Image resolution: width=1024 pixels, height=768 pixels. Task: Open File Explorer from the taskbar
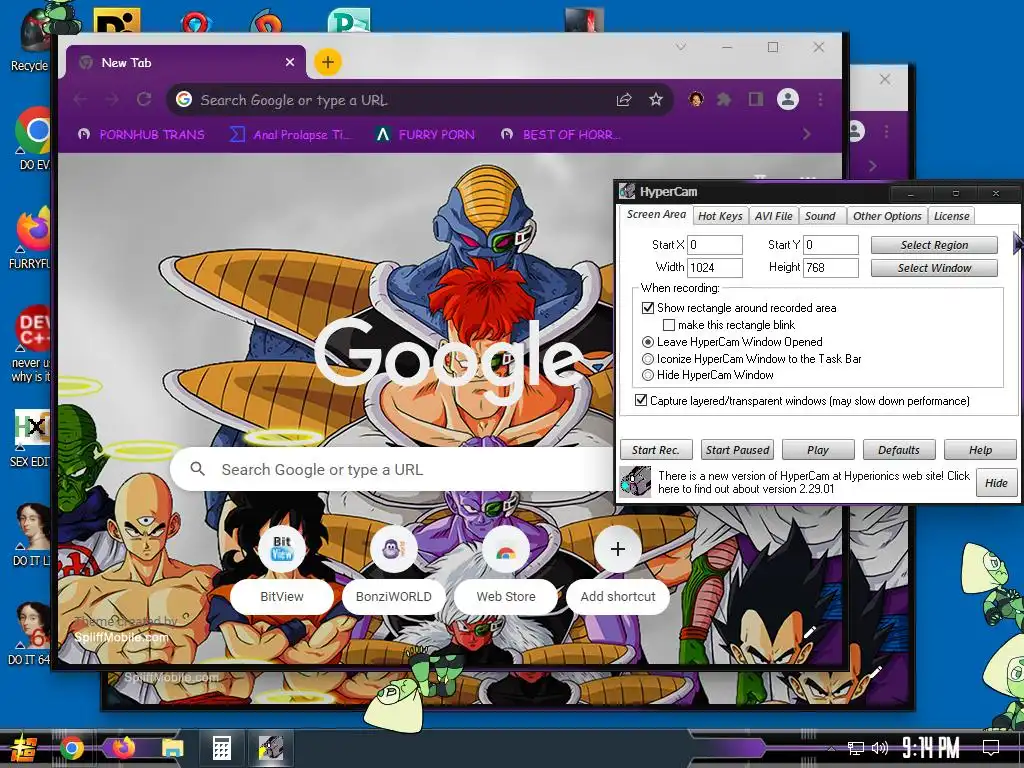pos(172,748)
